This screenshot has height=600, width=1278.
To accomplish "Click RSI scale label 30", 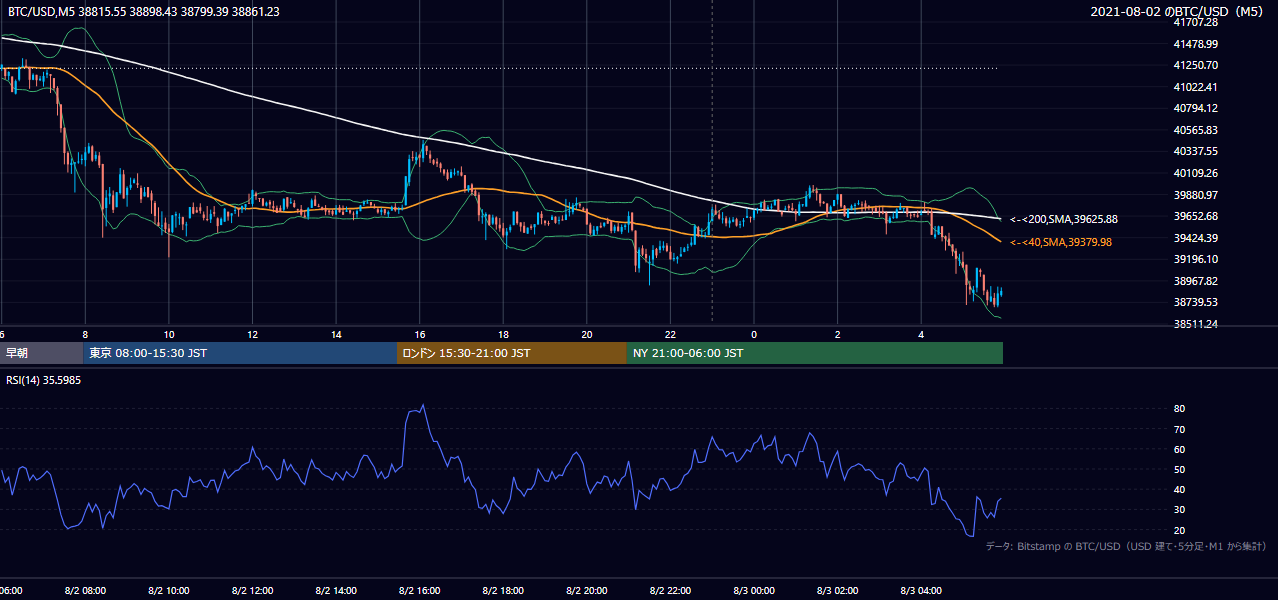I will [x=1179, y=510].
